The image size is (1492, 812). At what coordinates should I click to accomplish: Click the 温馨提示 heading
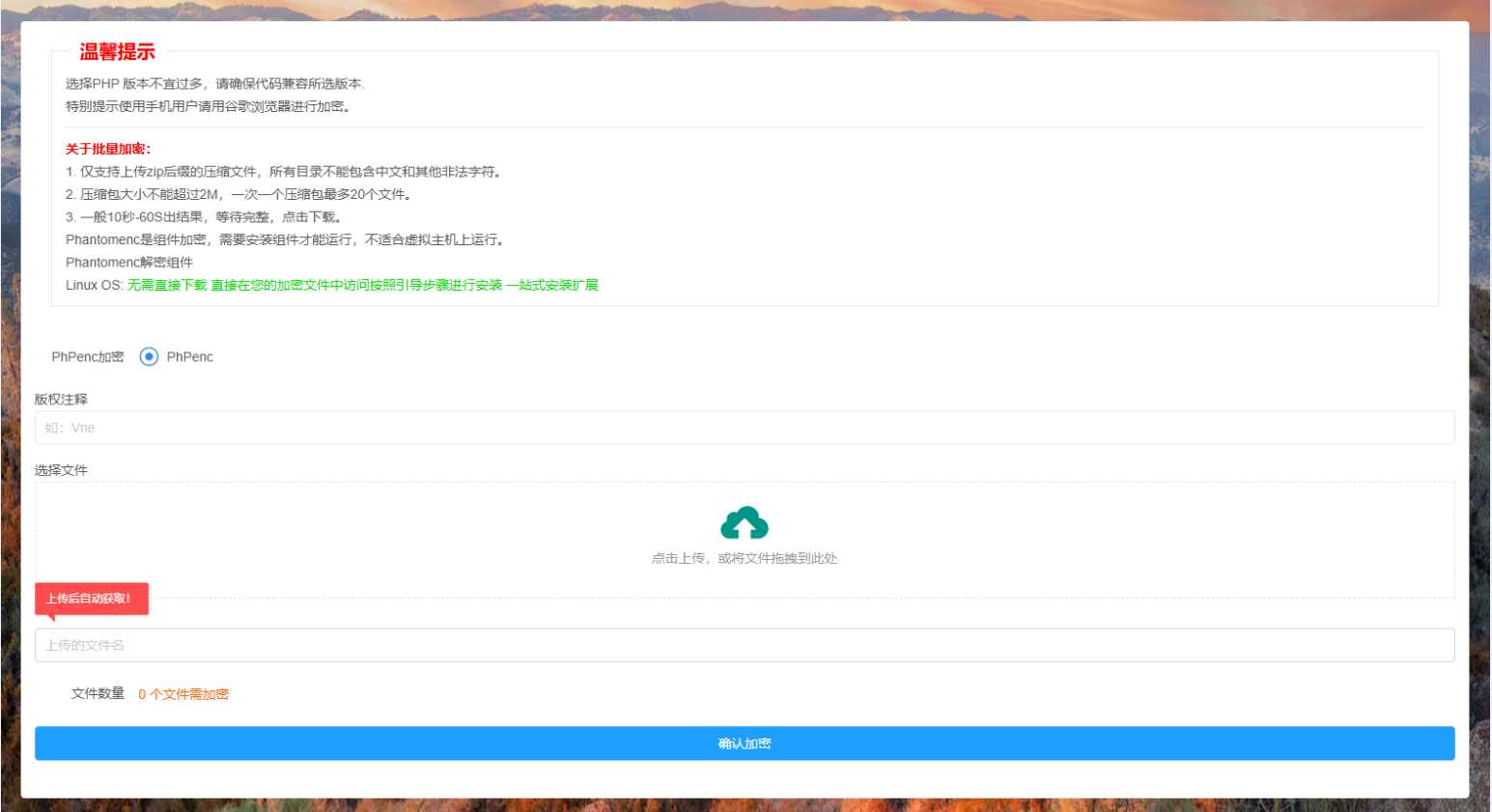117,52
